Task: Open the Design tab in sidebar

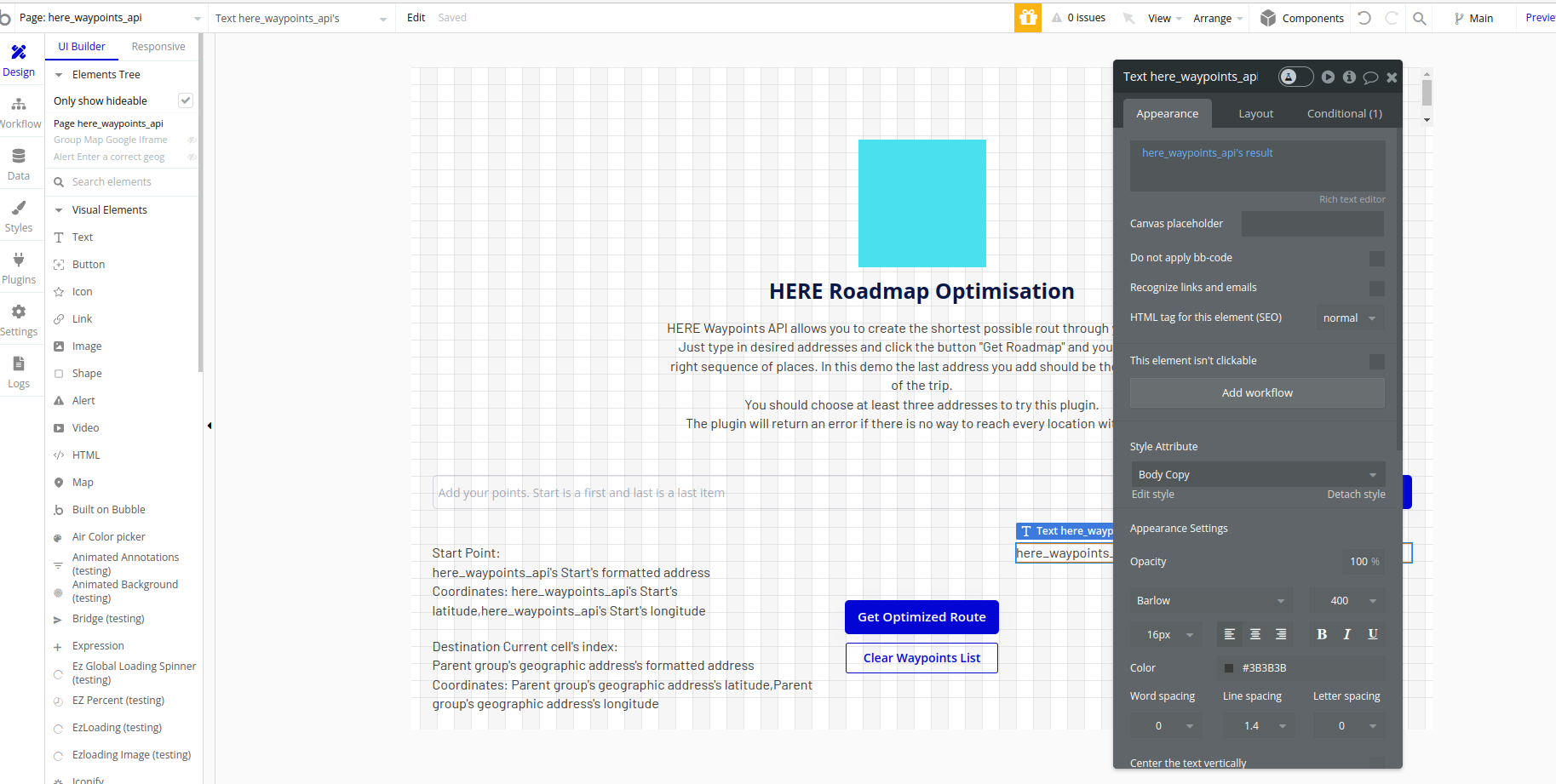Action: pos(19,60)
